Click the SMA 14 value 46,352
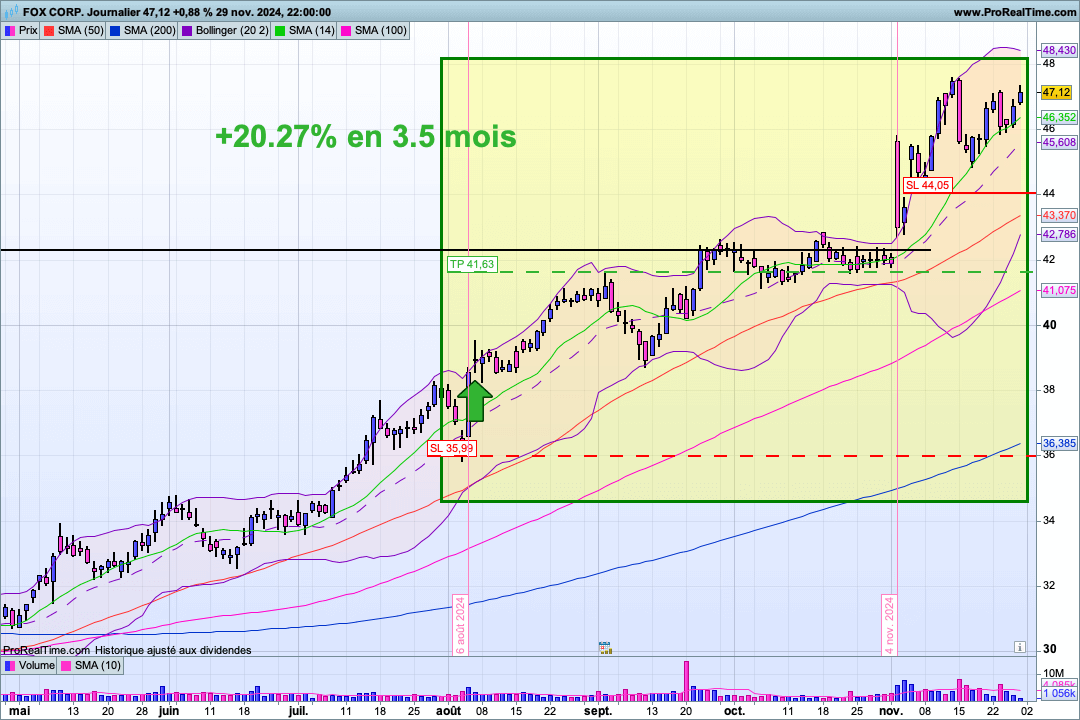 1059,117
